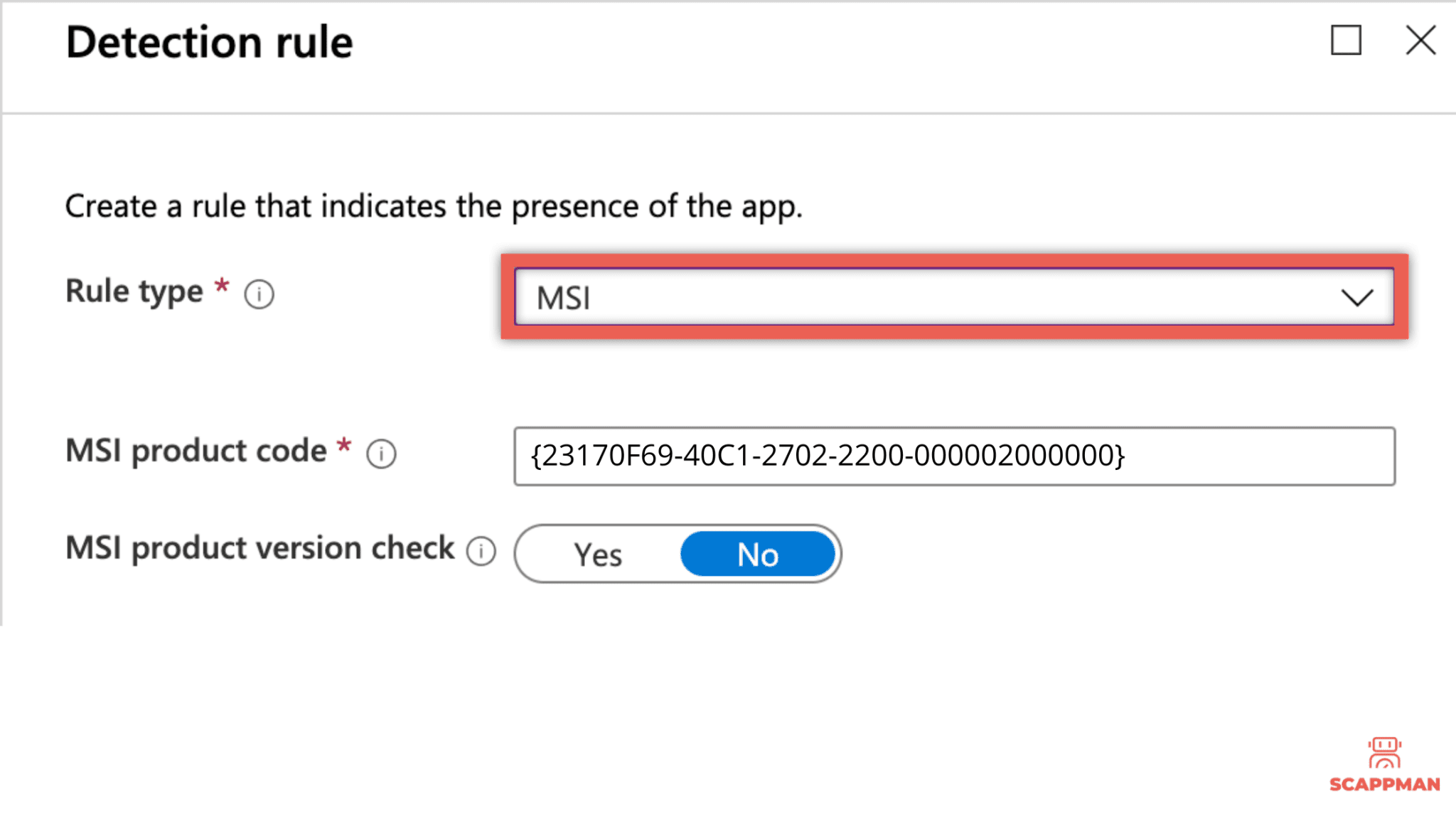Click the Detection rule title
The height and width of the screenshot is (819, 1456).
[208, 41]
